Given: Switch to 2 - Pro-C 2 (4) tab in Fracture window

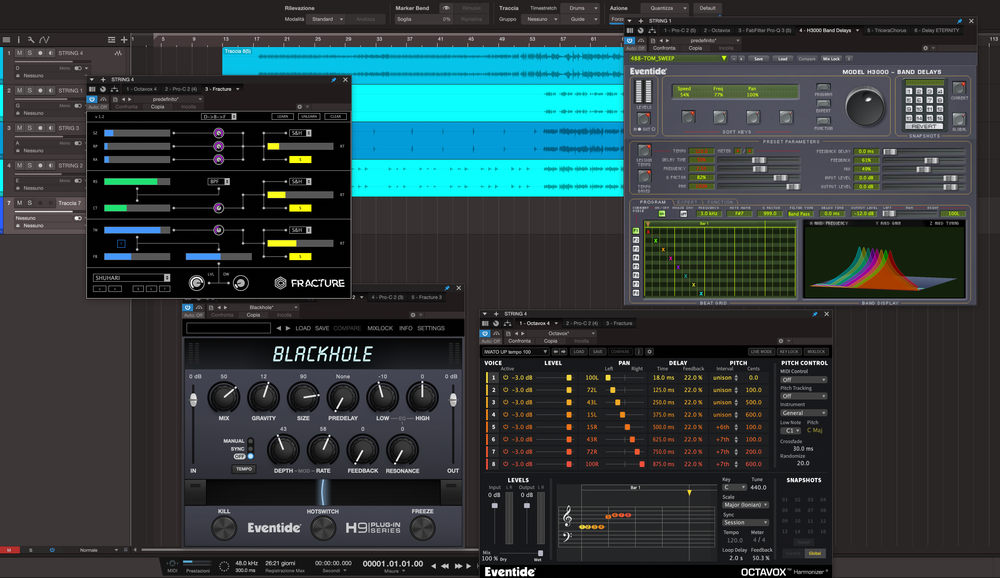Looking at the screenshot, I should click(x=180, y=89).
